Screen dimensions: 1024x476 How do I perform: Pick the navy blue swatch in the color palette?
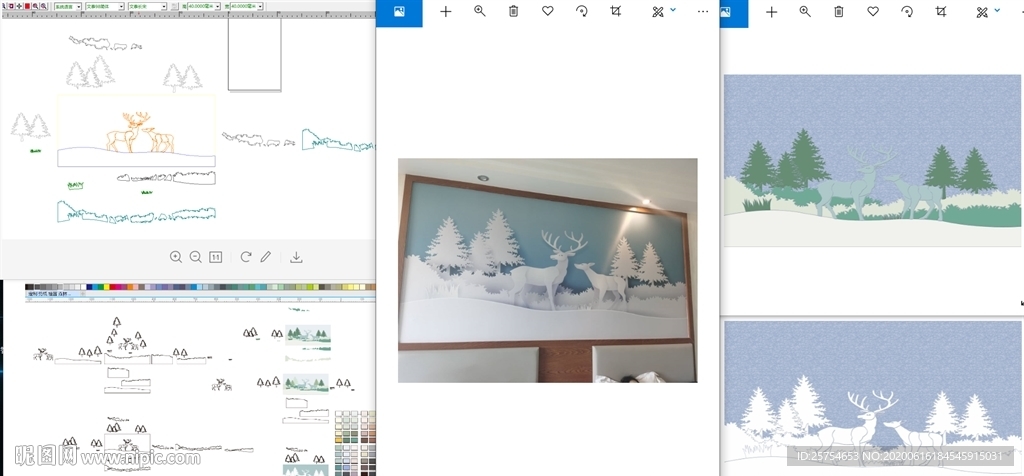pos(89,287)
